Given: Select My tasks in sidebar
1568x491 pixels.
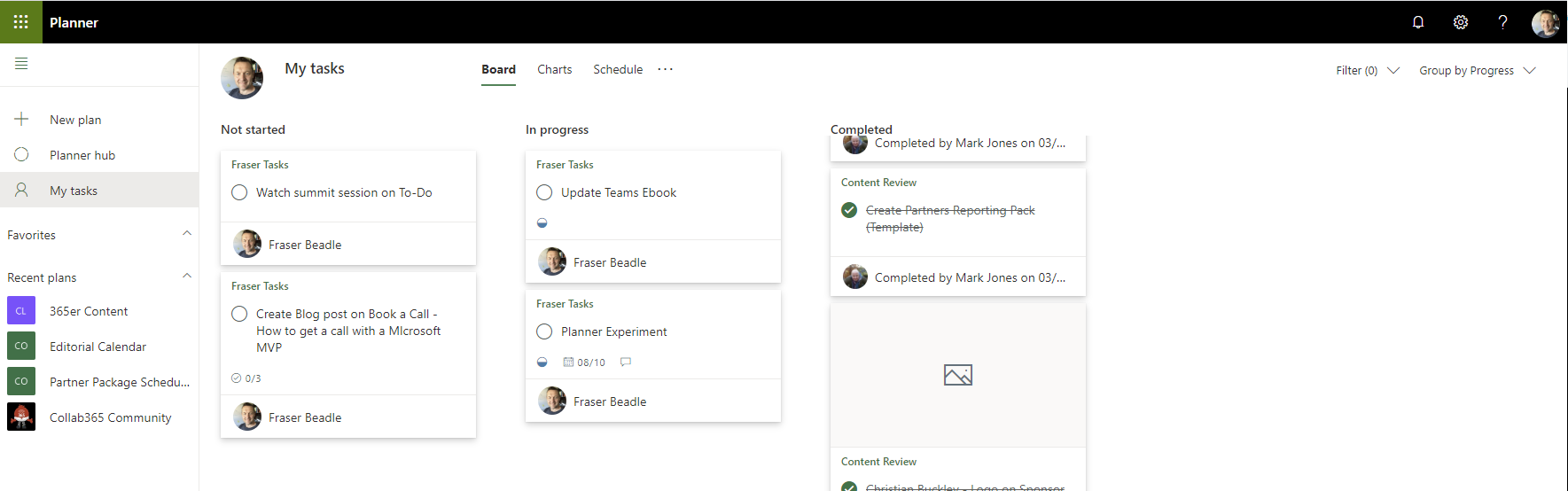Looking at the screenshot, I should (99, 190).
